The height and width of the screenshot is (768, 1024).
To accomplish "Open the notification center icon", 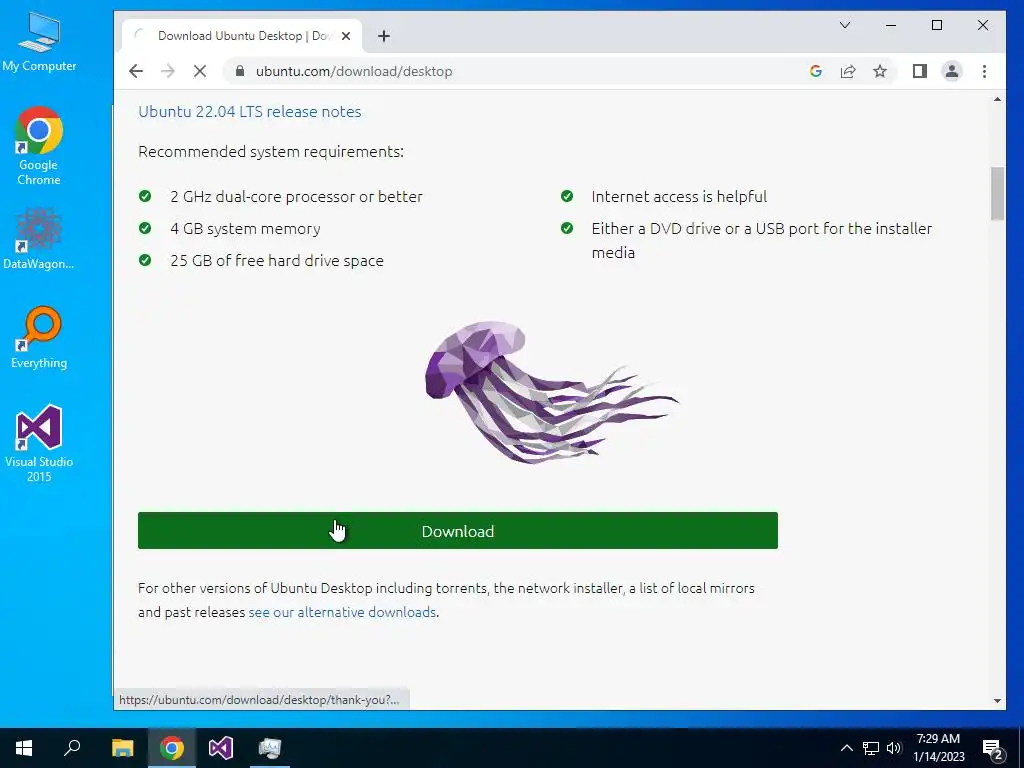I will 993,750.
